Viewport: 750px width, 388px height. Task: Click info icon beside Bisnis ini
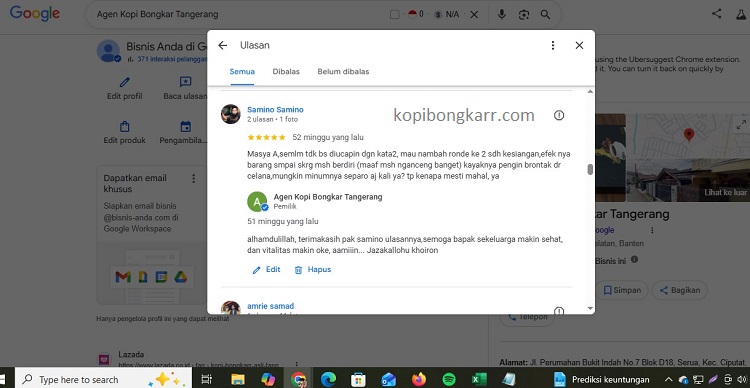click(x=634, y=259)
